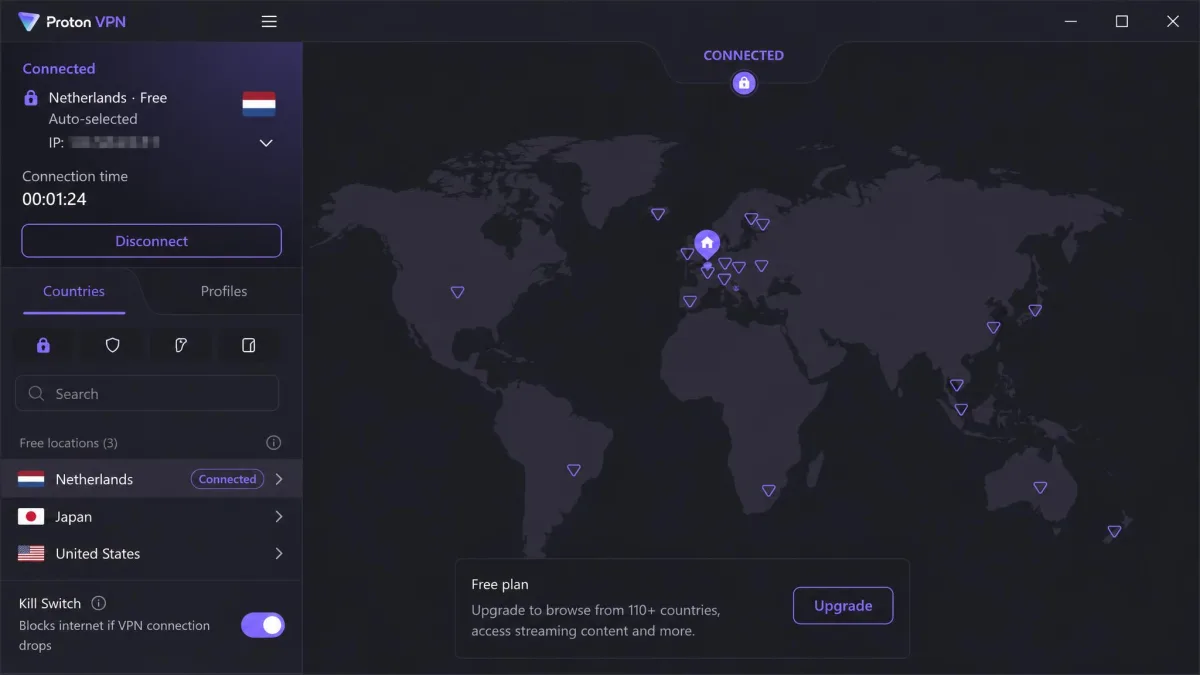Viewport: 1200px width, 675px height.
Task: Expand the Netherlands server list chevron
Action: pyautogui.click(x=279, y=480)
